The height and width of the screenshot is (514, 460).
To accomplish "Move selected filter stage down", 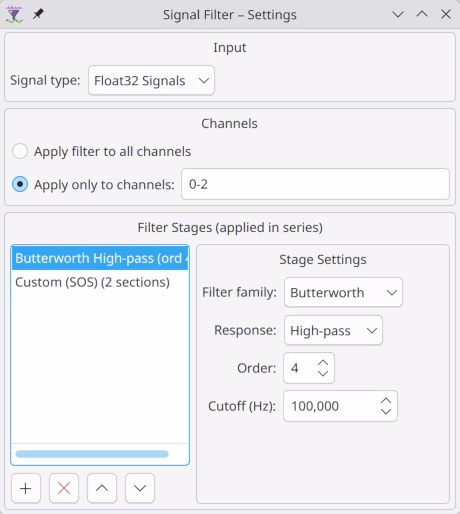I will coord(140,488).
